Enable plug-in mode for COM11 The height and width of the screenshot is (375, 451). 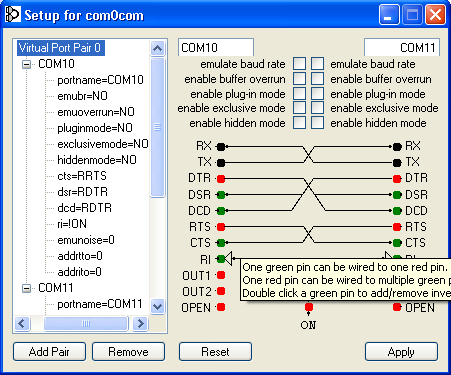[317, 93]
